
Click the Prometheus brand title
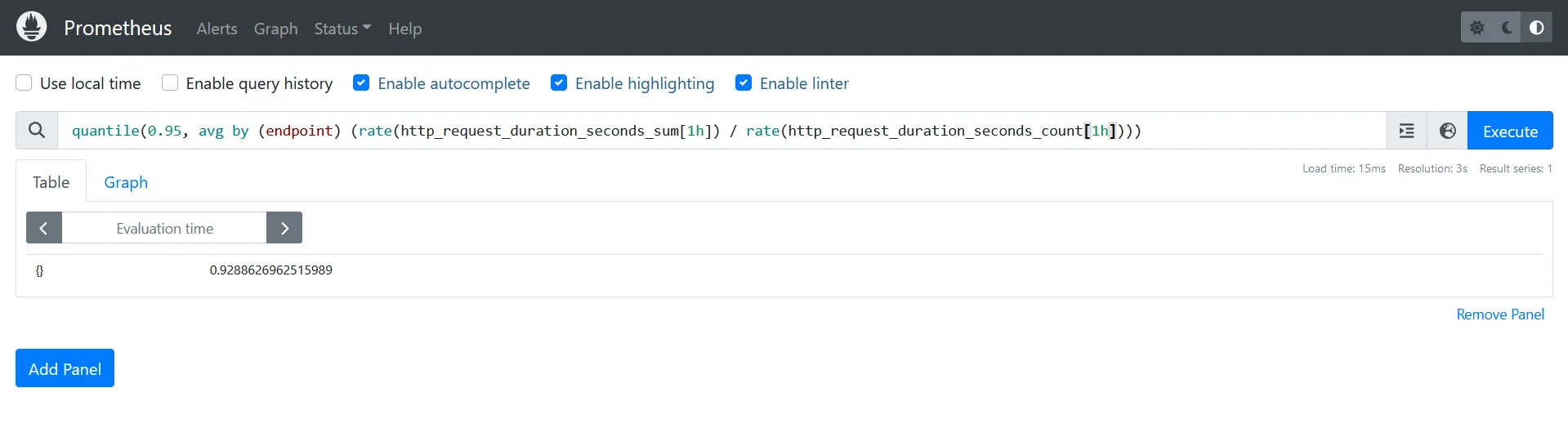pos(118,28)
